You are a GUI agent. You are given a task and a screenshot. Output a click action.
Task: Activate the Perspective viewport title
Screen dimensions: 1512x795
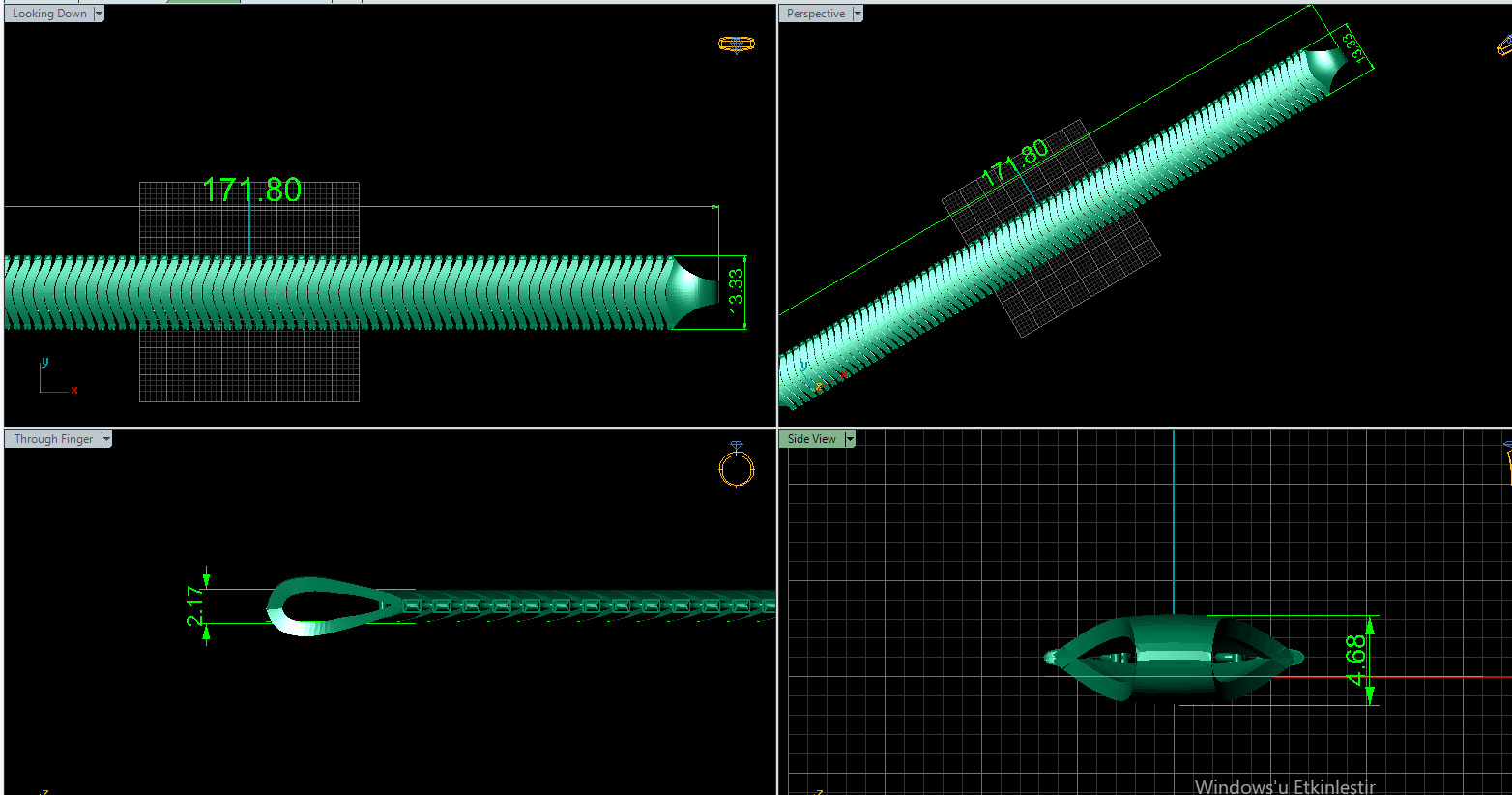[816, 14]
